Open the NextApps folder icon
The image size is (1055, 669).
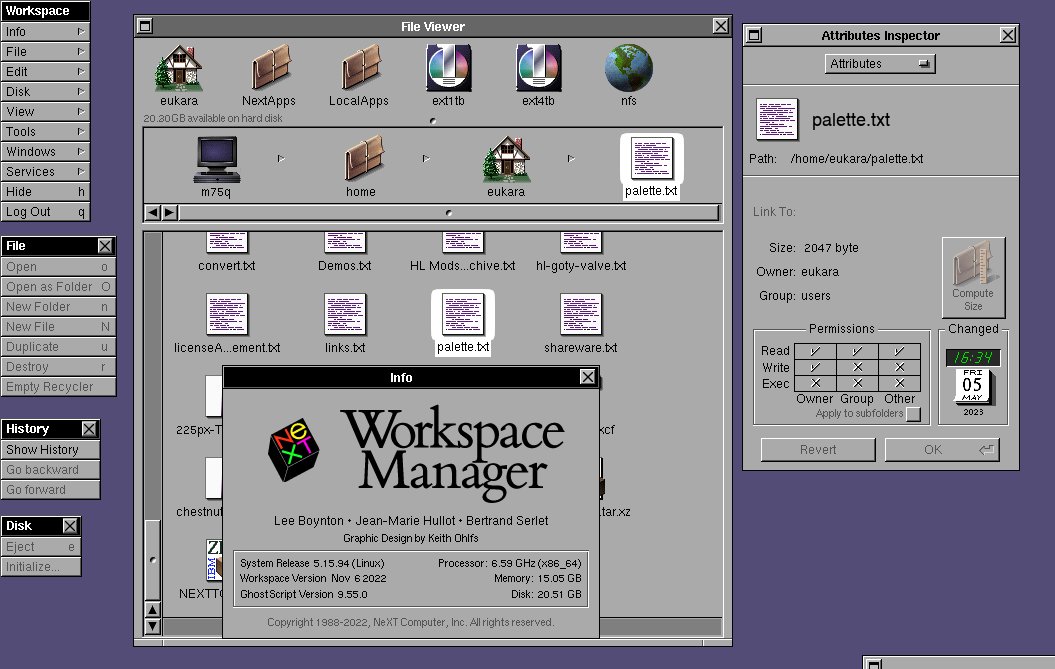pos(269,69)
